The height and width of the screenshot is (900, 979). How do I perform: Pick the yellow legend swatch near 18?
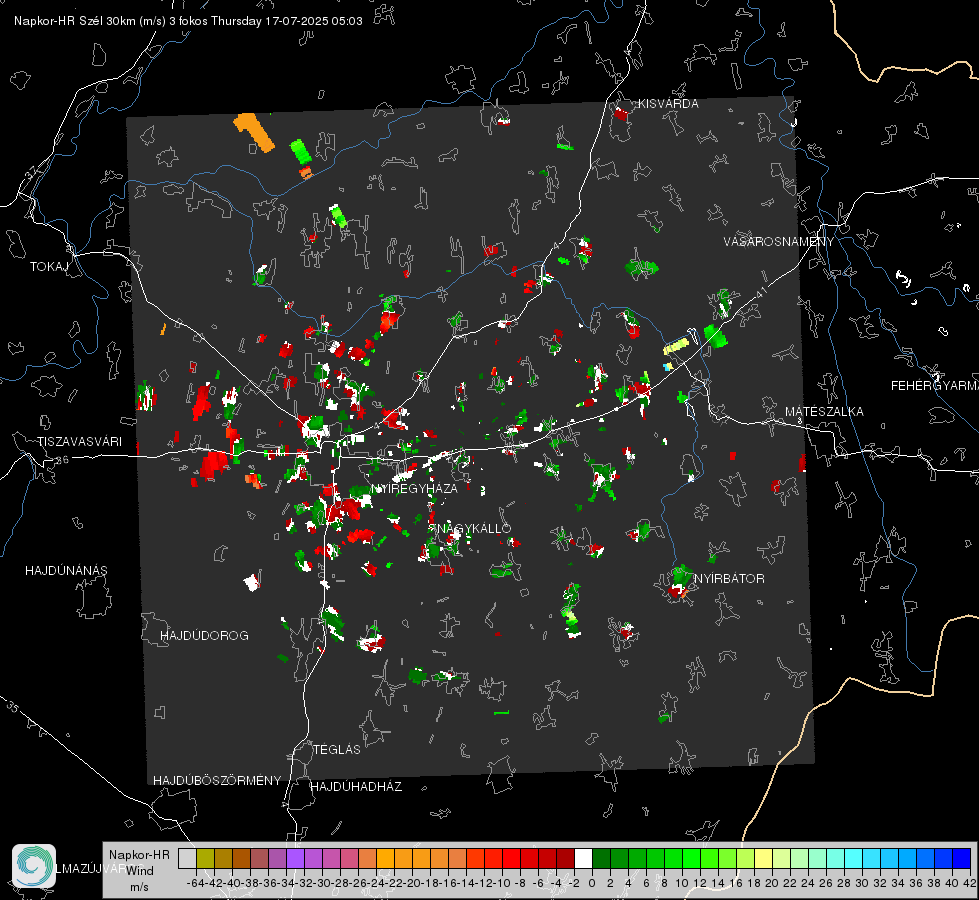(763, 858)
